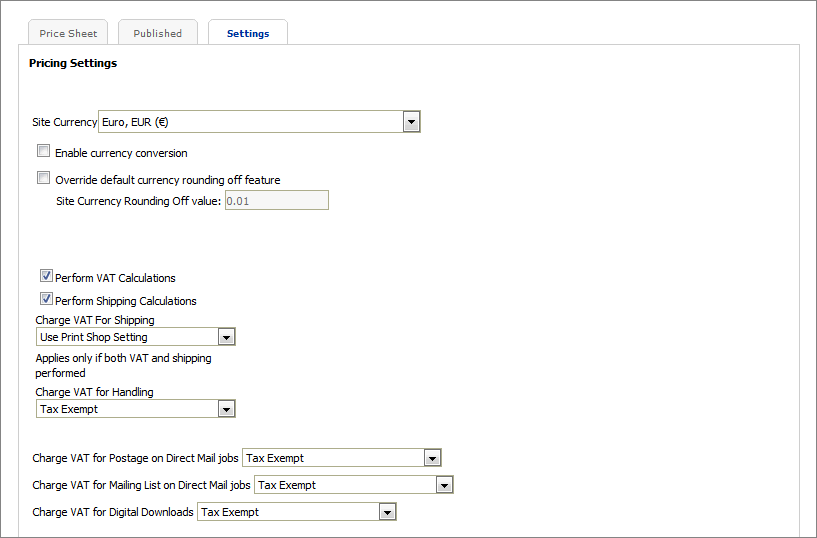Click the Site Currency Rounding Off value field
The width and height of the screenshot is (817, 538).
click(276, 201)
